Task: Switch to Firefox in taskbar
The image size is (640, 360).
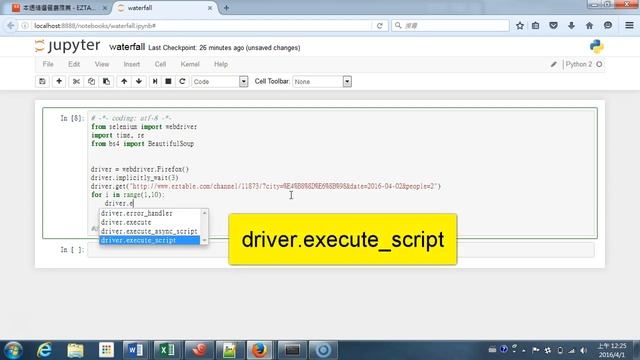Action: tap(260, 350)
